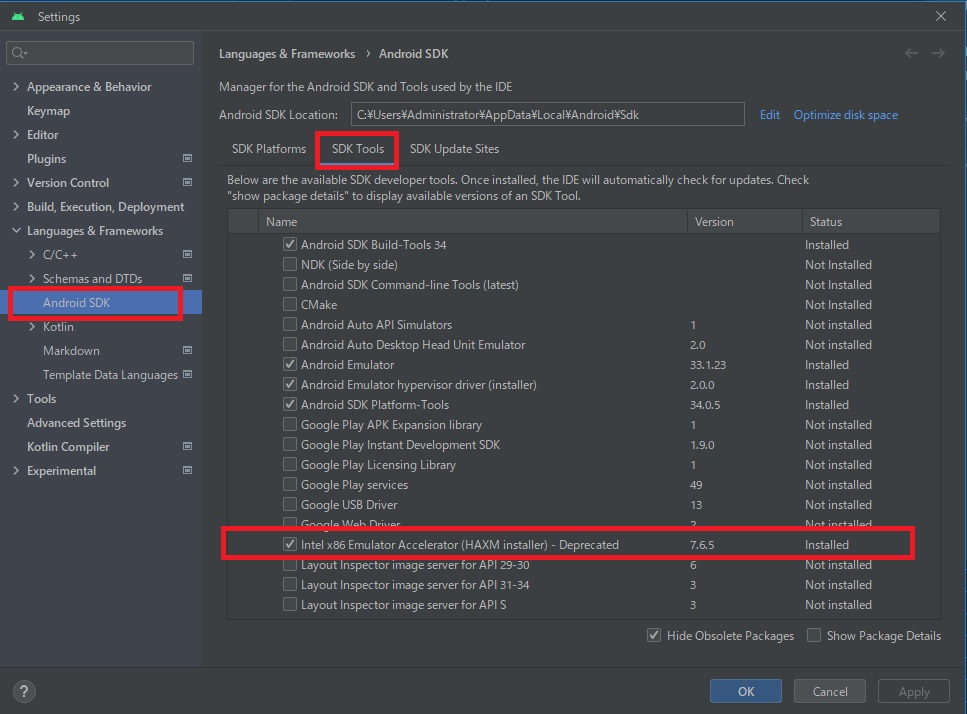Click the project-level icon beside Kotlin Compiler

(x=187, y=447)
